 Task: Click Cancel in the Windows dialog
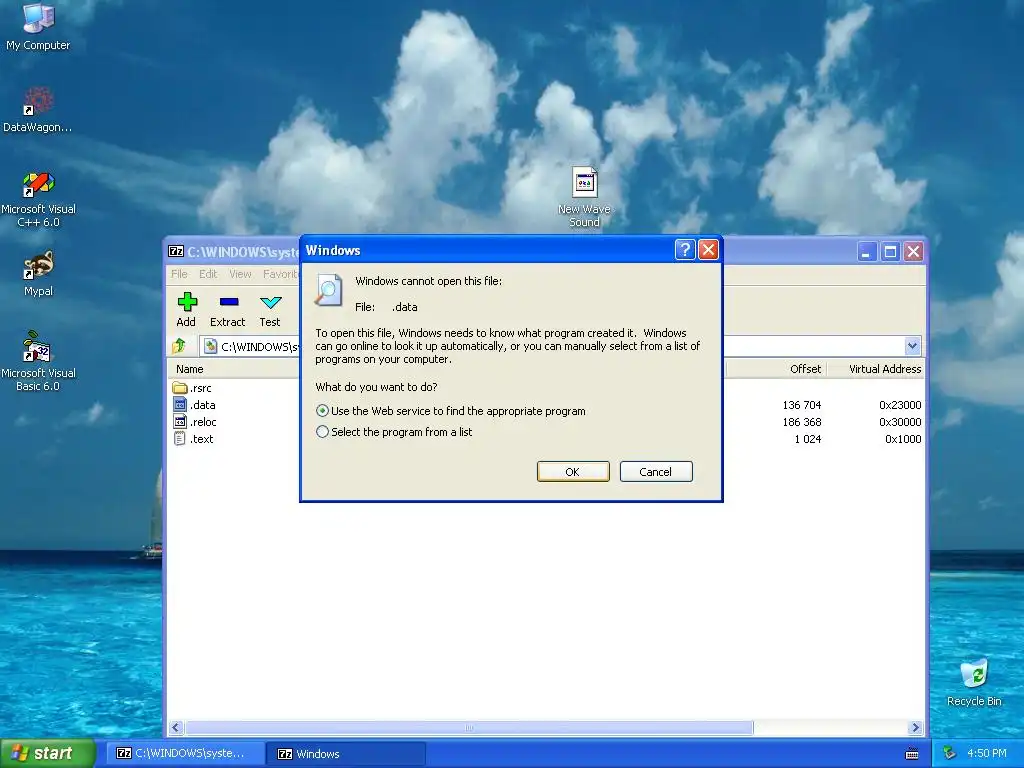[656, 472]
